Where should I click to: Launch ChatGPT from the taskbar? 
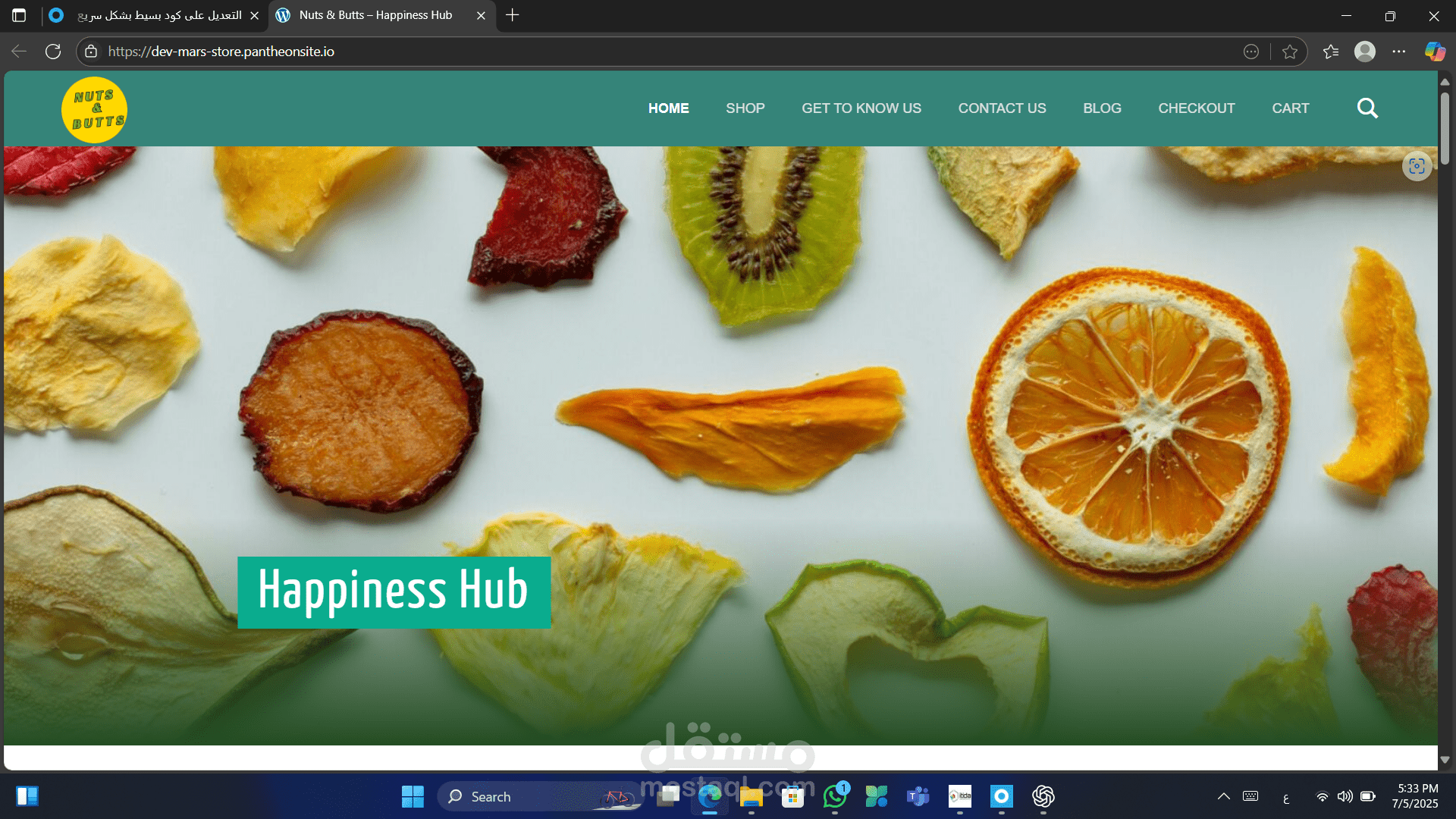point(1043,796)
